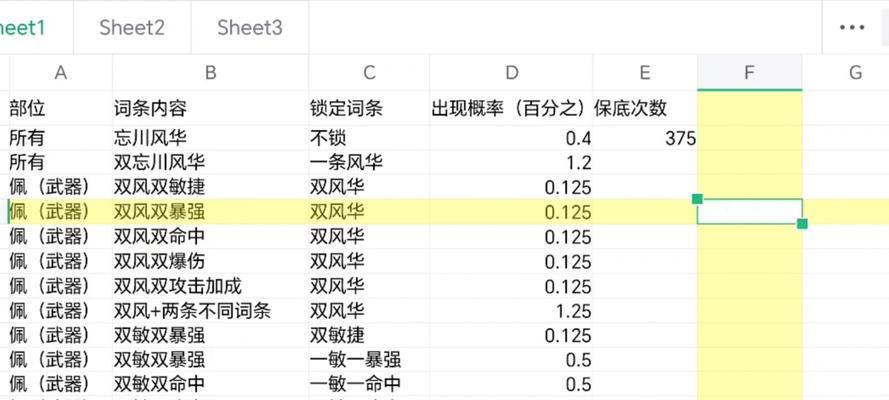Select the highlighted column F header
Viewport: 889px width, 400px height.
(750, 73)
